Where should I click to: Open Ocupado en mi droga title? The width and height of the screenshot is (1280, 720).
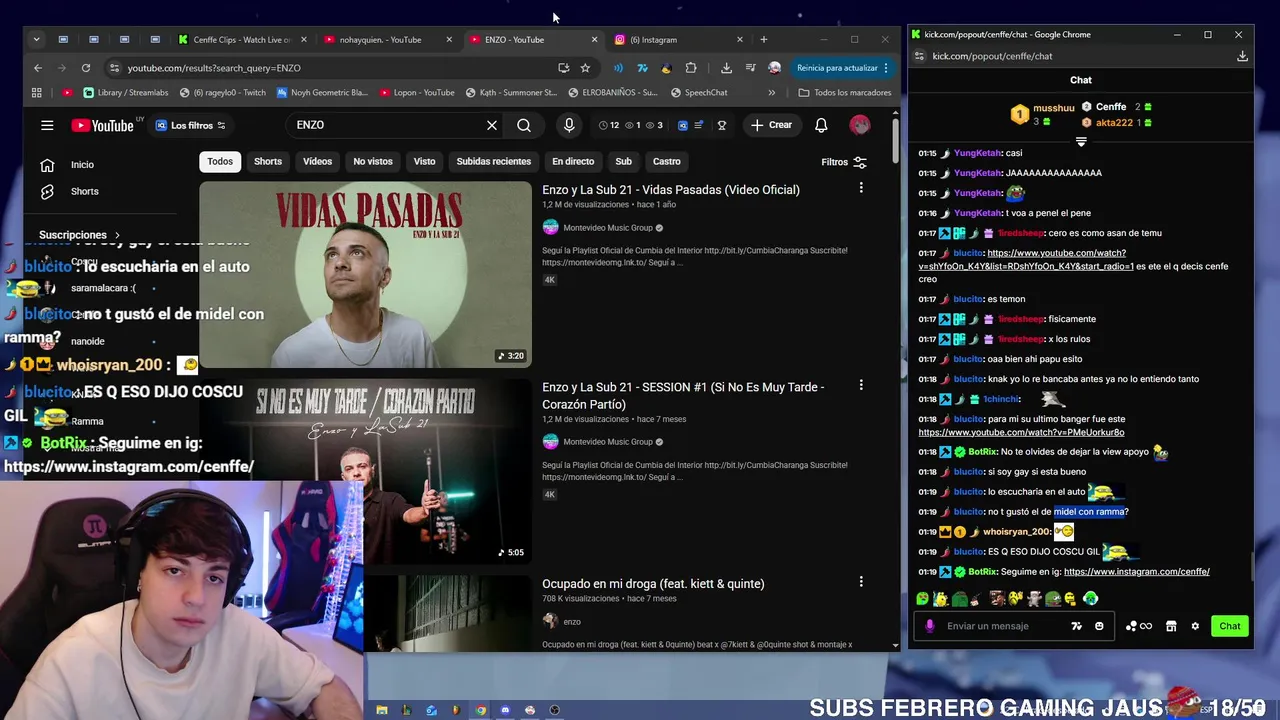pyautogui.click(x=653, y=584)
